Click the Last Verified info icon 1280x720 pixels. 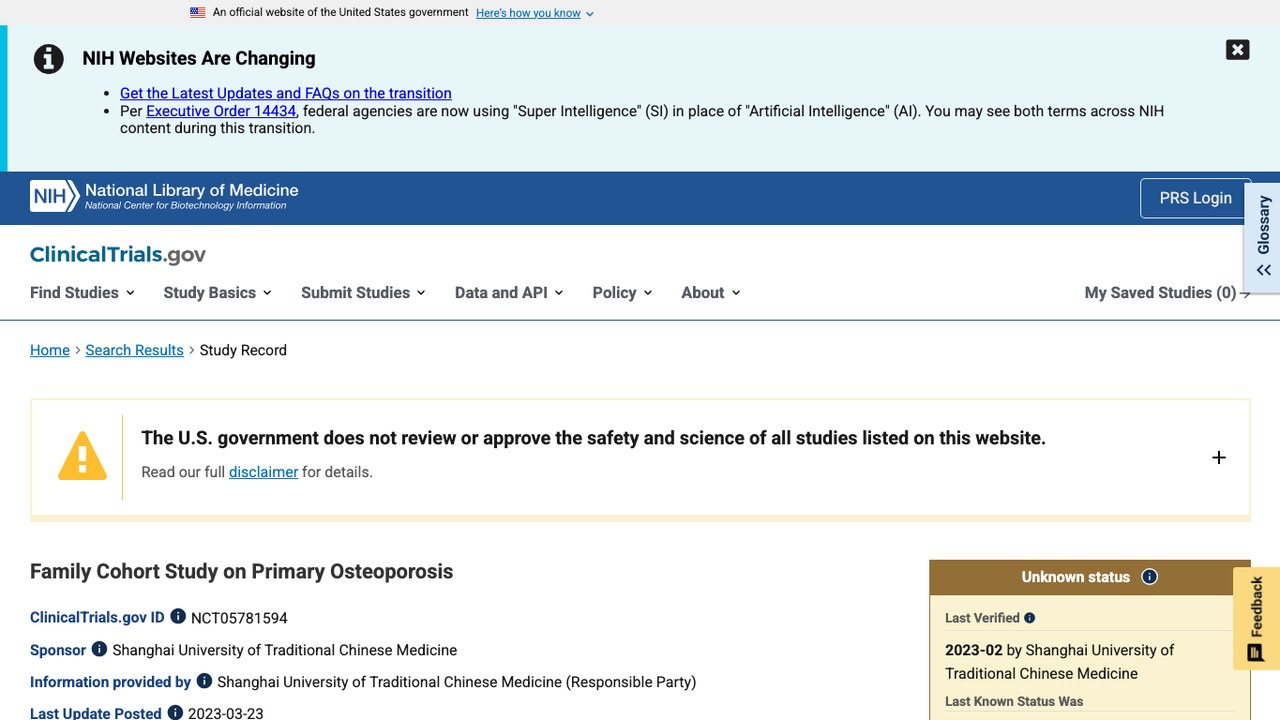1030,618
